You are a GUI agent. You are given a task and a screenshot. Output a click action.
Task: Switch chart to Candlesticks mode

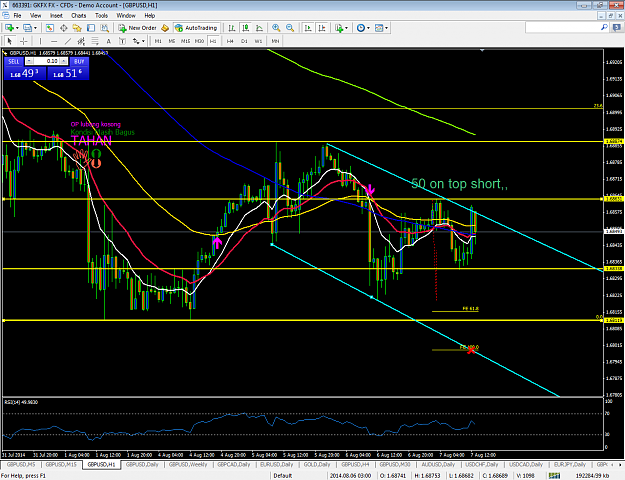pyautogui.click(x=246, y=28)
